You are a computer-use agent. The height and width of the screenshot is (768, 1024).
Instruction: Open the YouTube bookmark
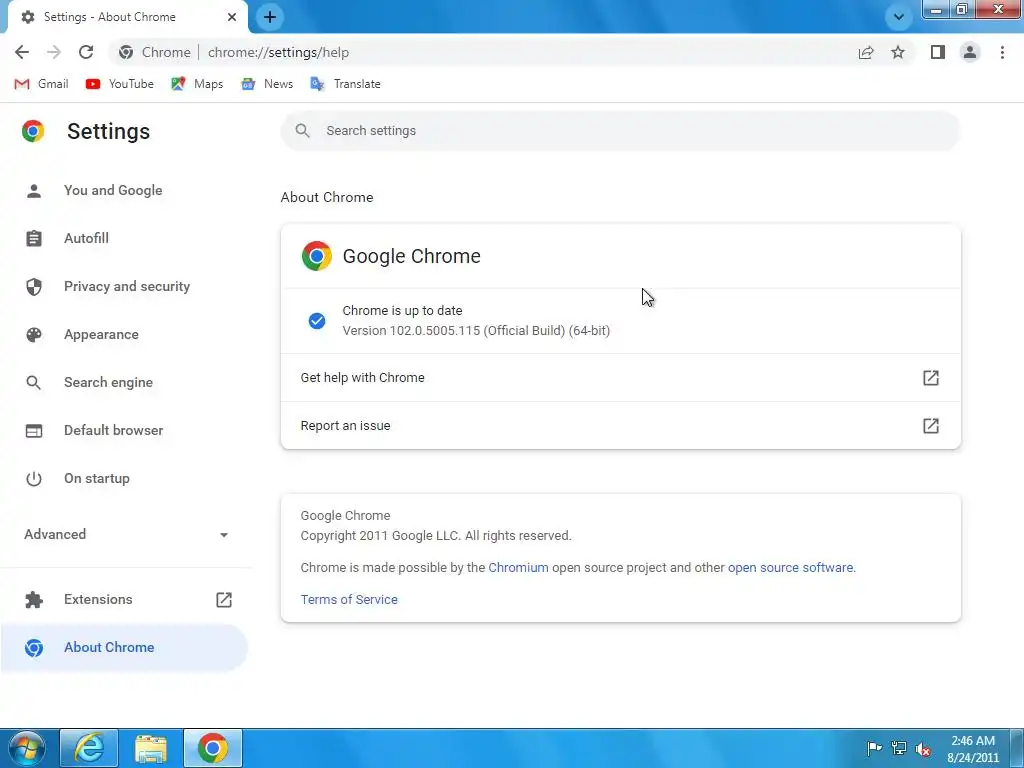click(x=120, y=84)
